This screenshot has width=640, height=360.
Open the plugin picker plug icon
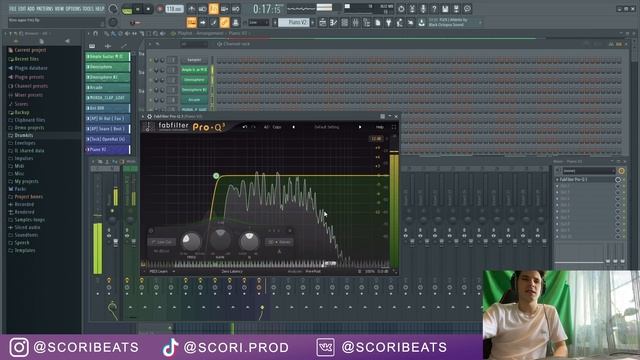pyautogui.click(x=389, y=22)
